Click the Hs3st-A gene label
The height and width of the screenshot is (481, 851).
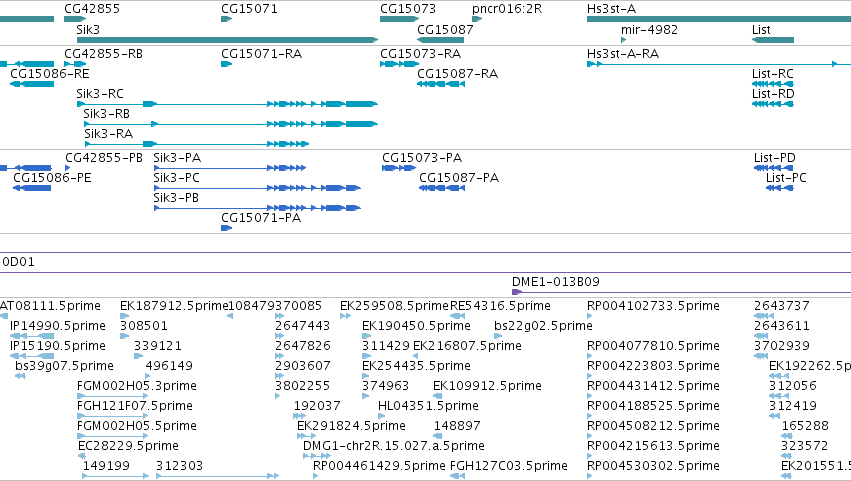[x=611, y=9]
